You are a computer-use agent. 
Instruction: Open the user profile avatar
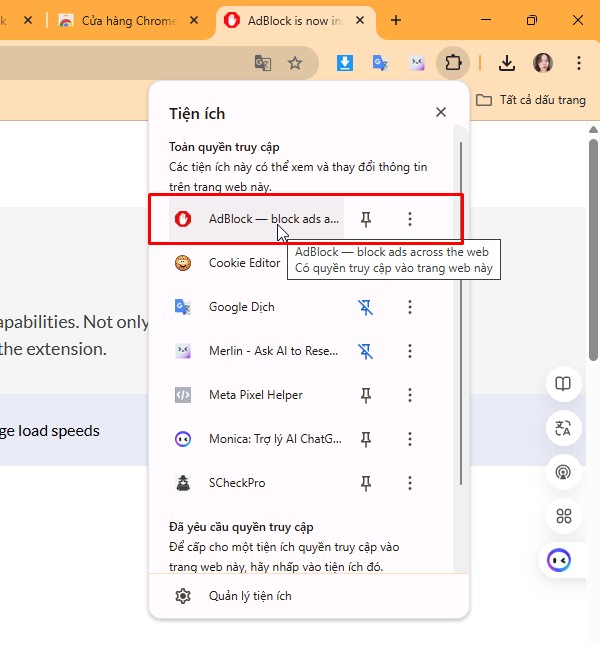(543, 63)
